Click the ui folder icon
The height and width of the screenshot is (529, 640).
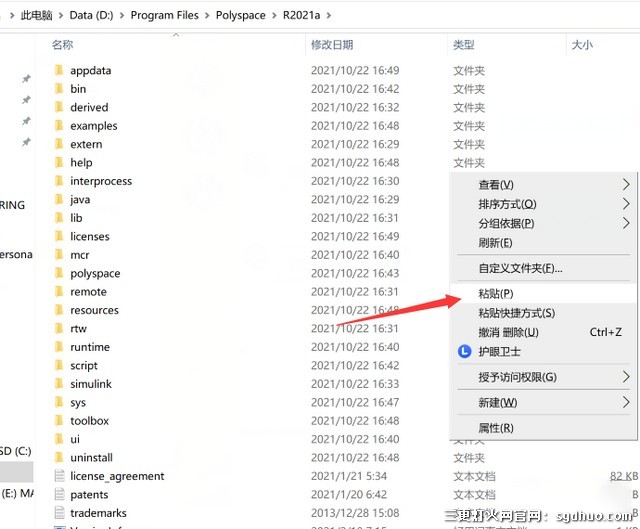[59, 439]
